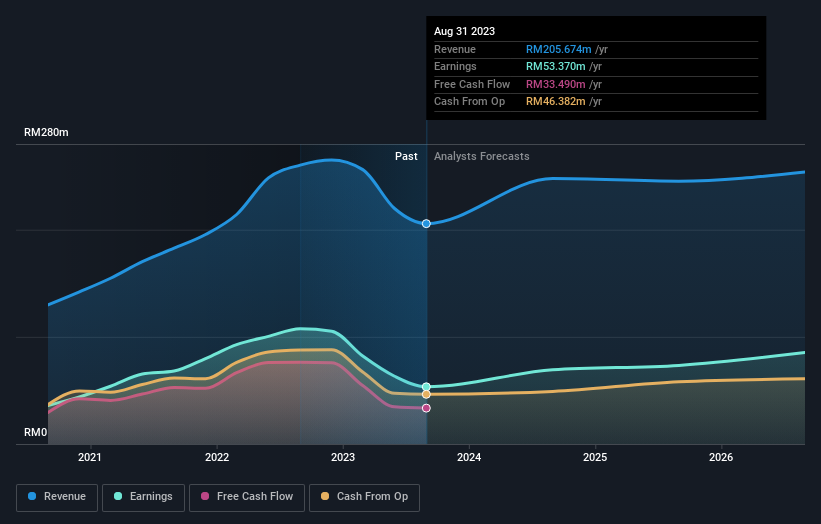Click the RM53.370m earnings value

click(556, 66)
